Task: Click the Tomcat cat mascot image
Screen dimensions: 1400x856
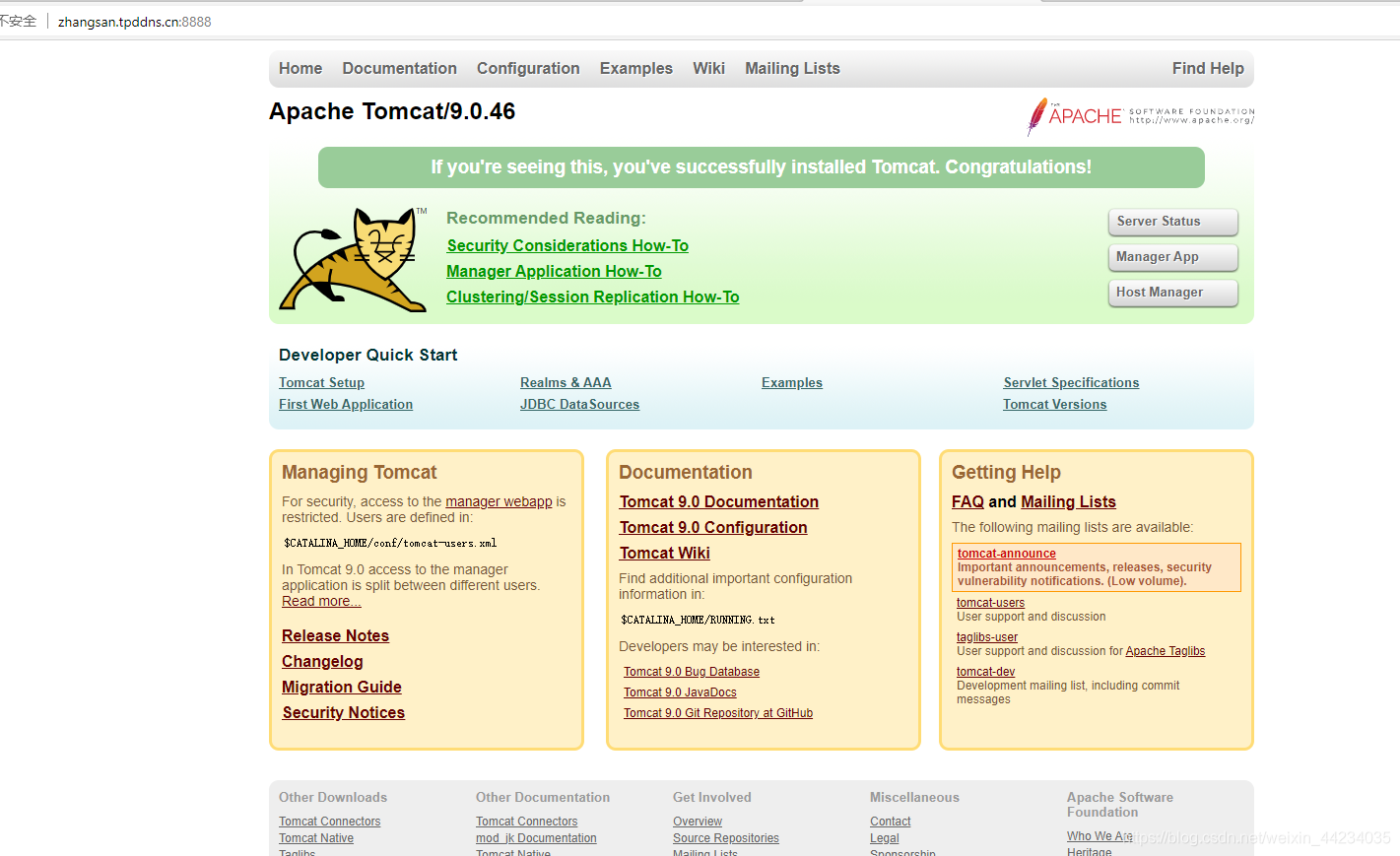Action: click(354, 260)
